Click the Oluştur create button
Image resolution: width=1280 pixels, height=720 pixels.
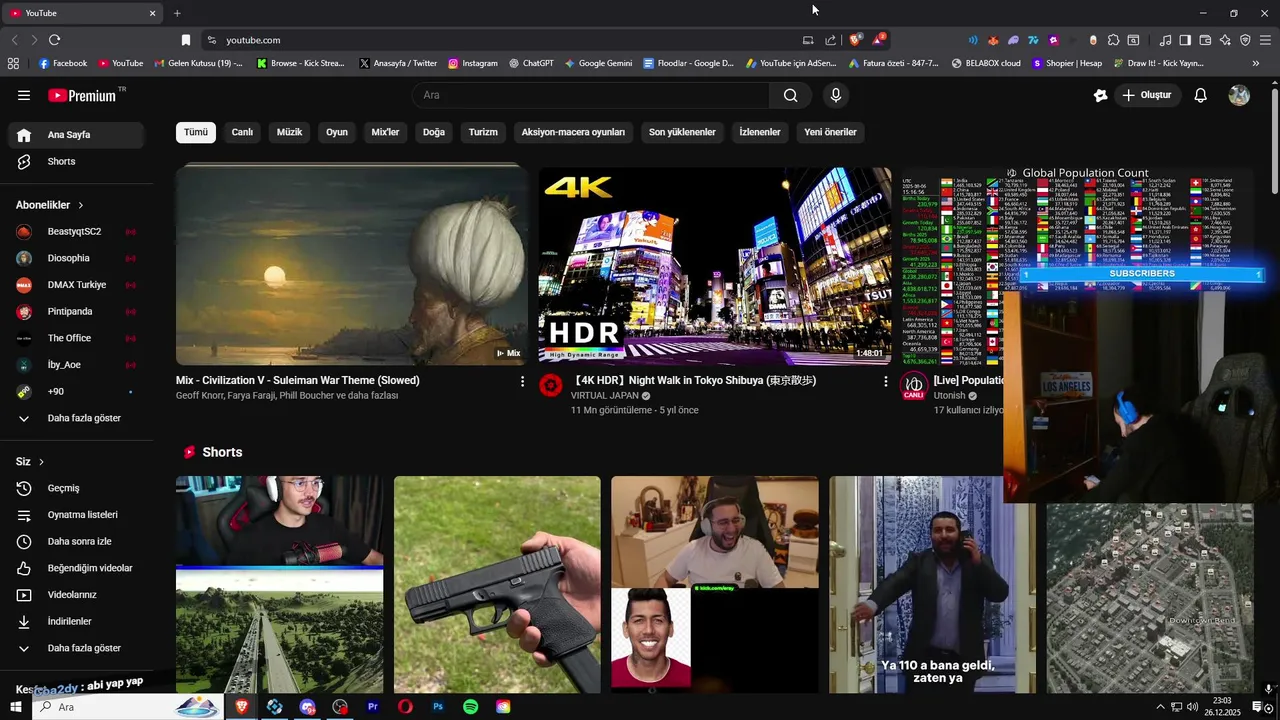point(1146,95)
